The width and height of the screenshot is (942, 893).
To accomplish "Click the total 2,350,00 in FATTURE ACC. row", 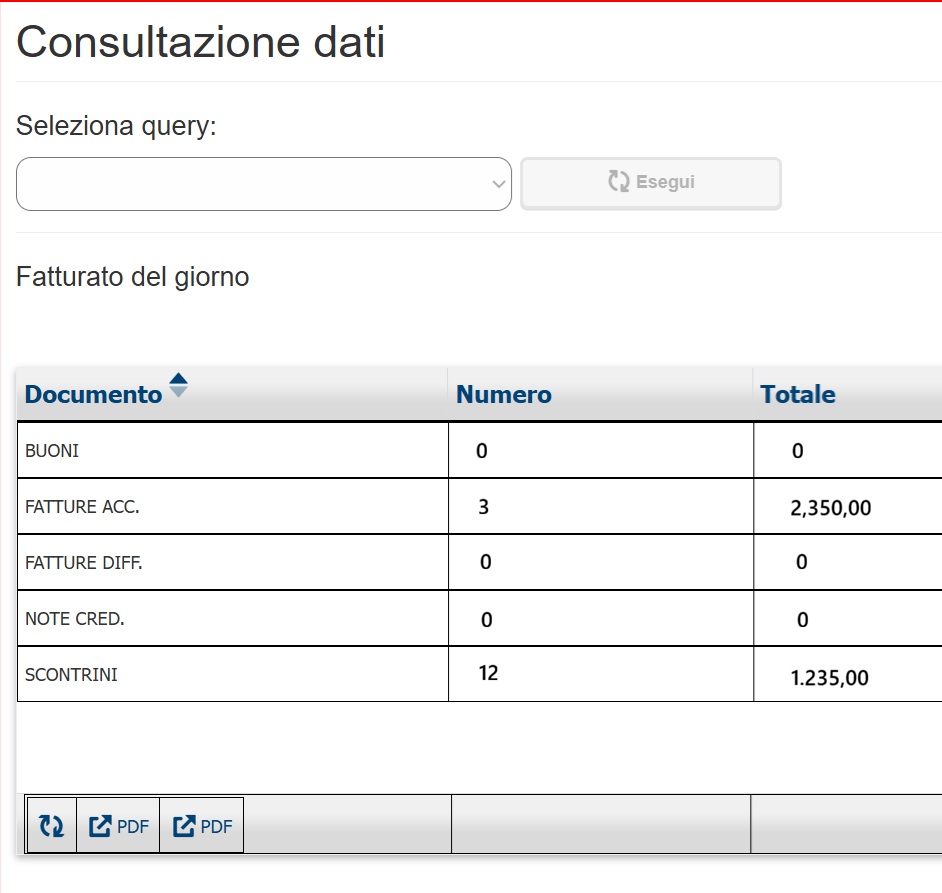I will (831, 508).
